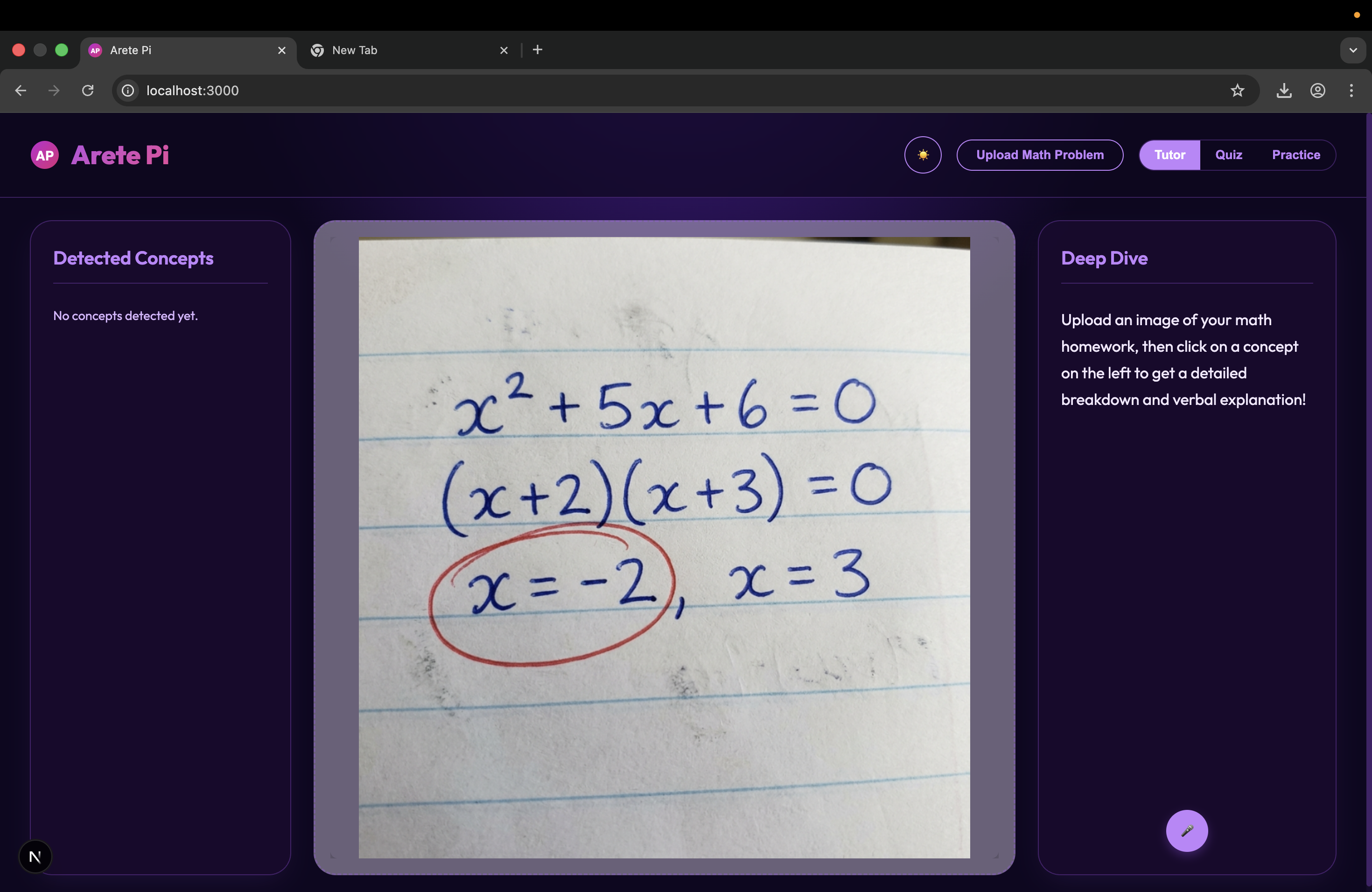Open browser downloads

click(x=1284, y=91)
